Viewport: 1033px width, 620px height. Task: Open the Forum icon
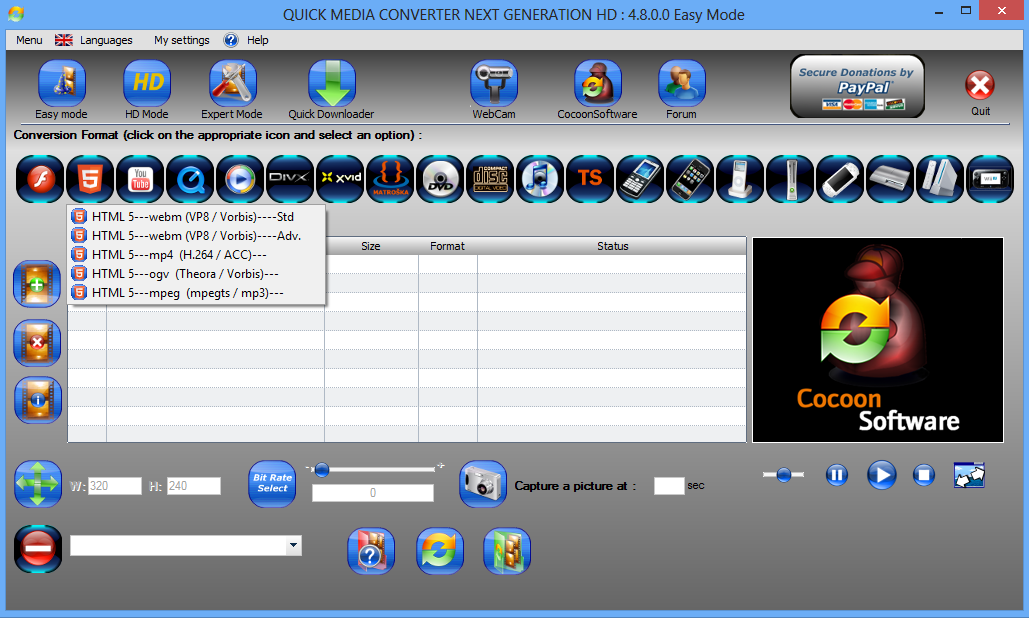[681, 83]
